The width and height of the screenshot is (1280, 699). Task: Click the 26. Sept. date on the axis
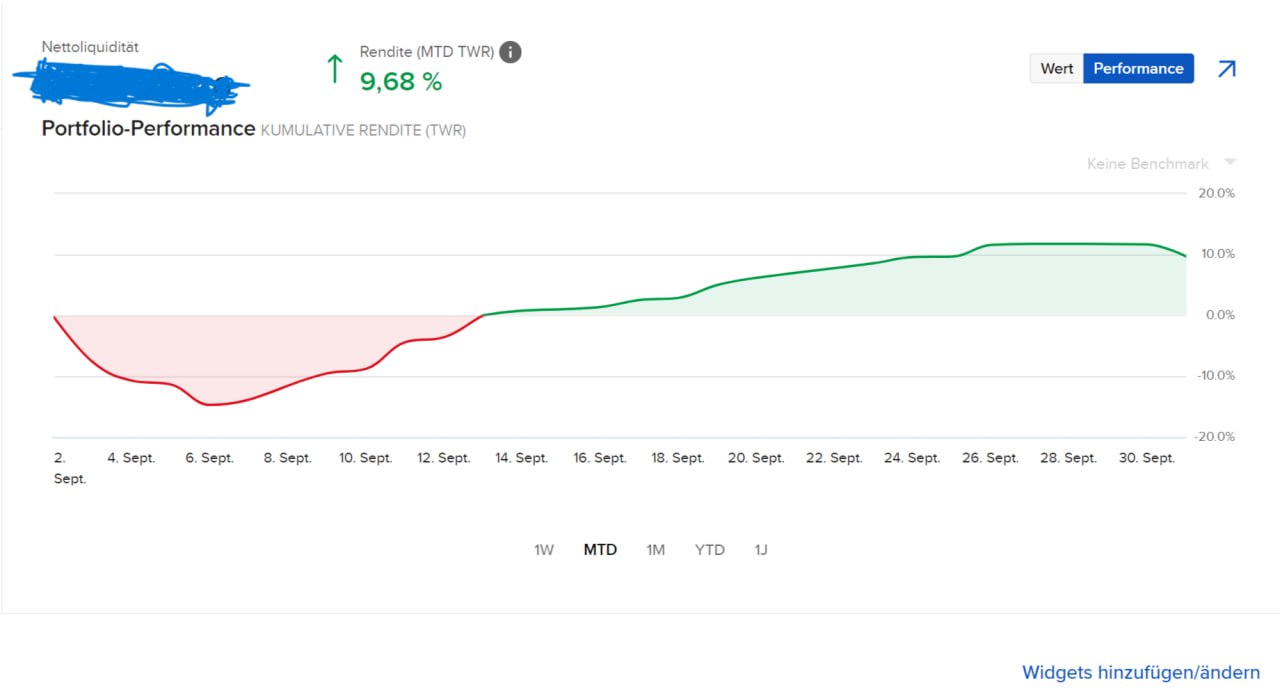click(x=990, y=458)
